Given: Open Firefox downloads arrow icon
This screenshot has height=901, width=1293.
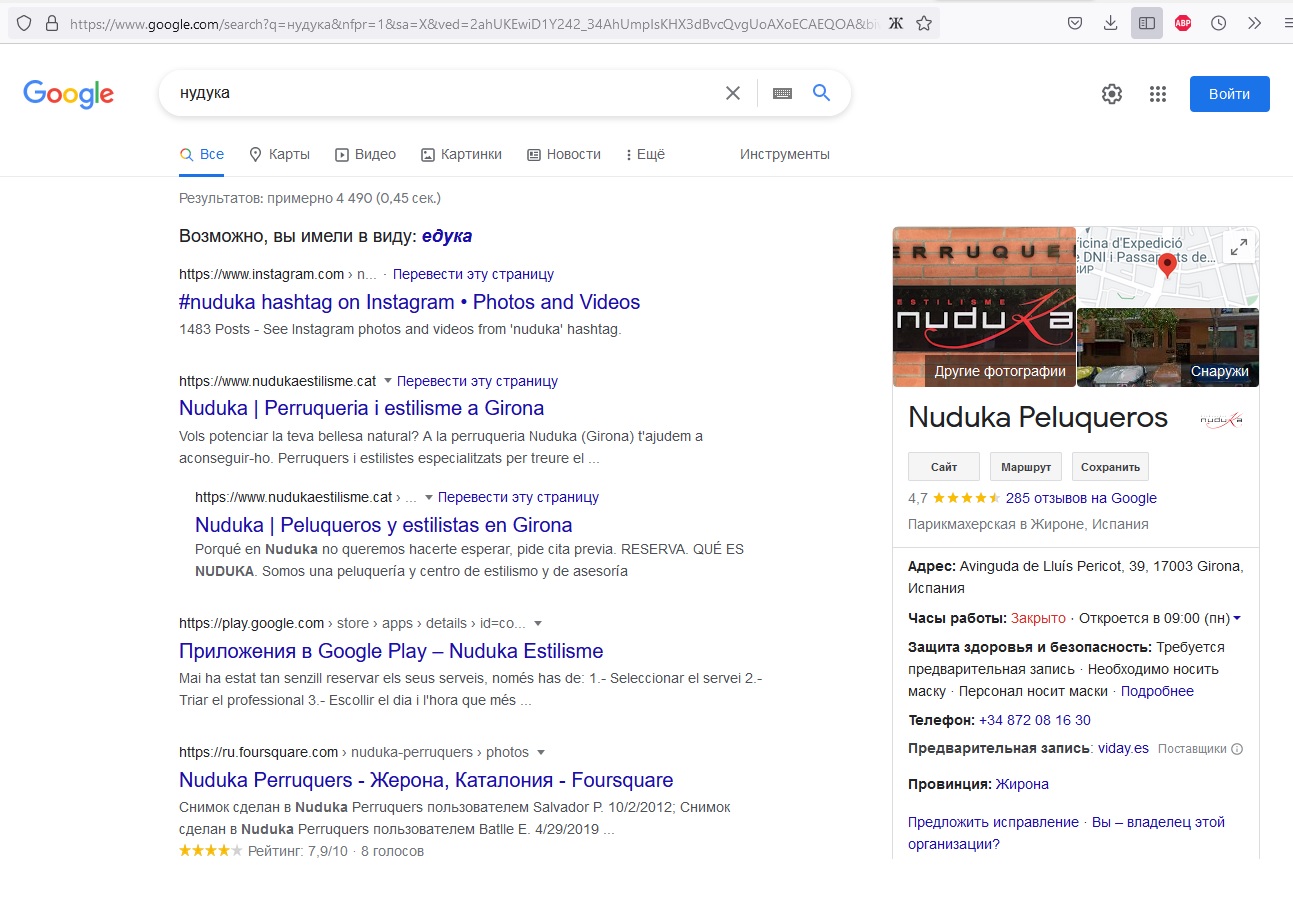Looking at the screenshot, I should click(1110, 23).
